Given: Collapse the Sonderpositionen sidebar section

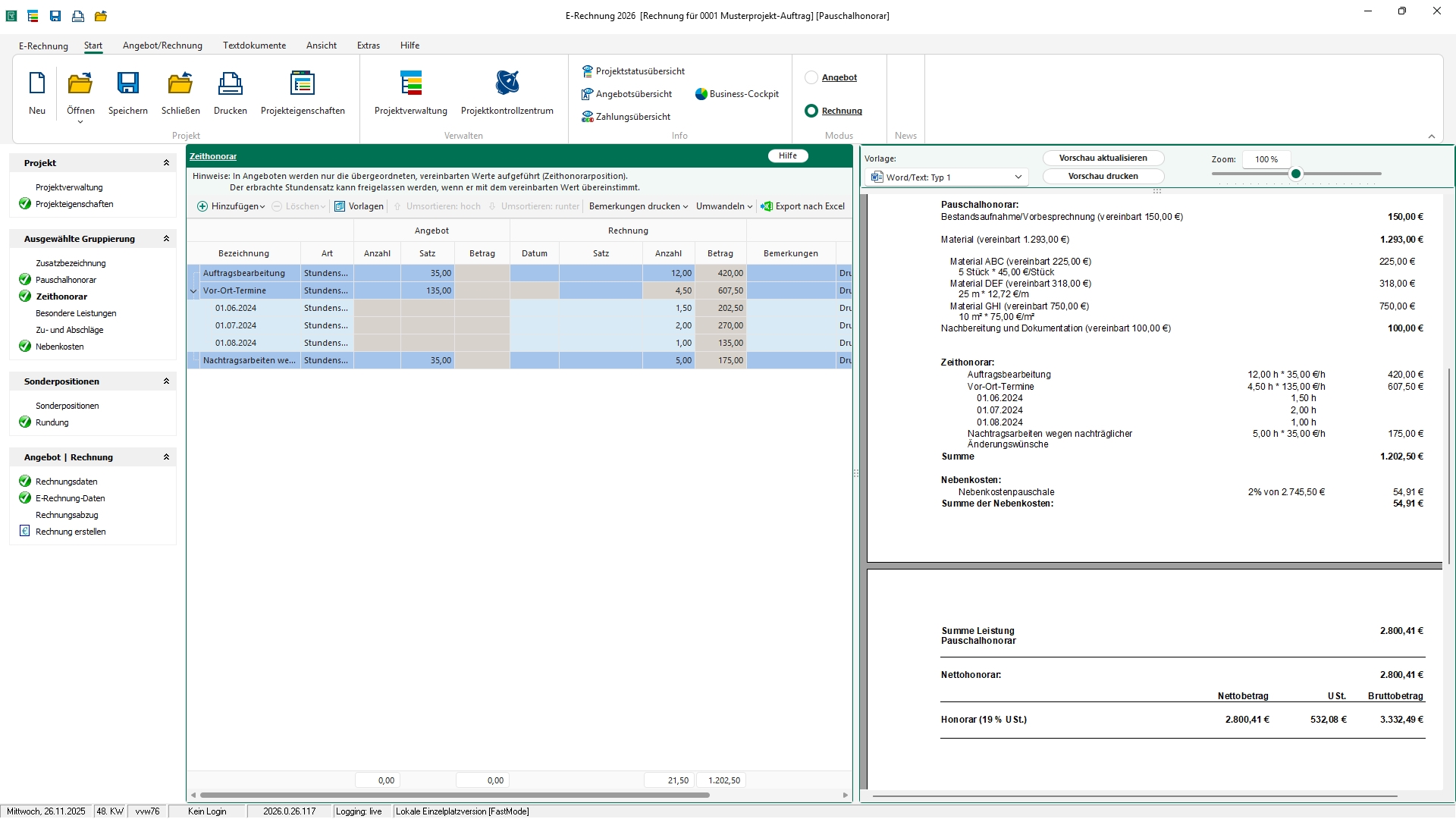Looking at the screenshot, I should [x=166, y=381].
